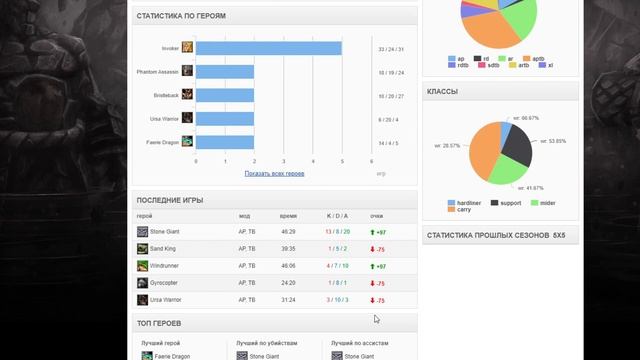640x360 pixels.
Task: Click the Bristleback hero icon
Action: click(x=187, y=94)
